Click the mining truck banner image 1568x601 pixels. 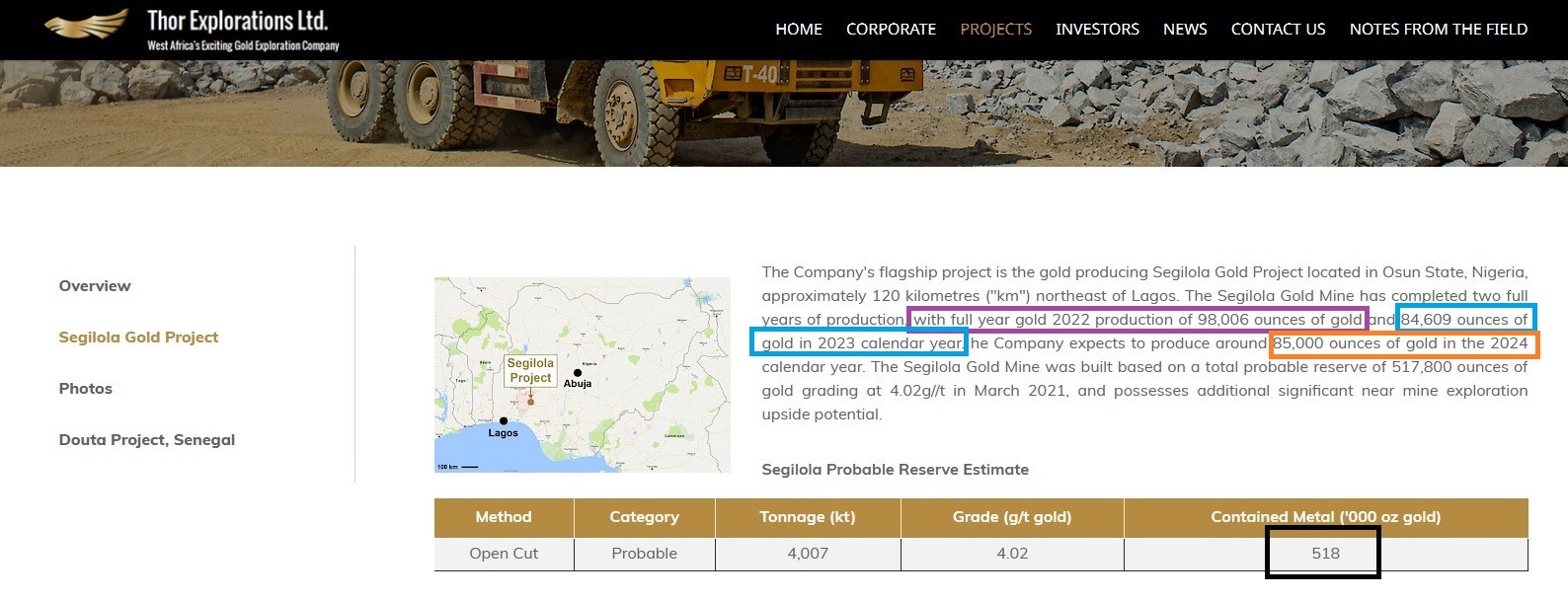784,113
